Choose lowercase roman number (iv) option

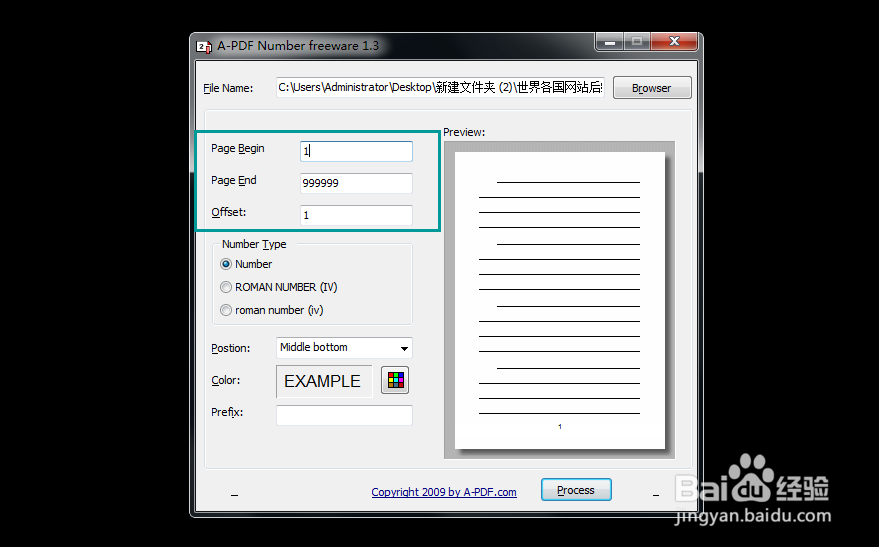click(x=272, y=310)
